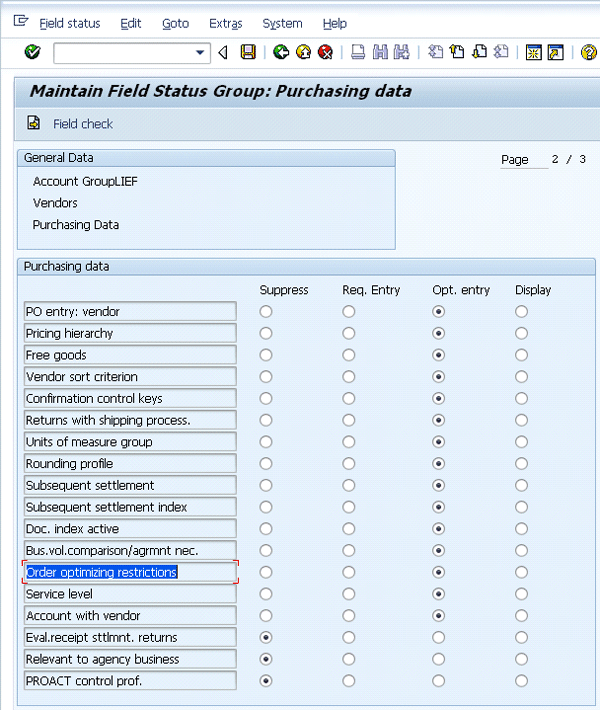Select Opt. entry for PO entry: vendor

pos(438,312)
